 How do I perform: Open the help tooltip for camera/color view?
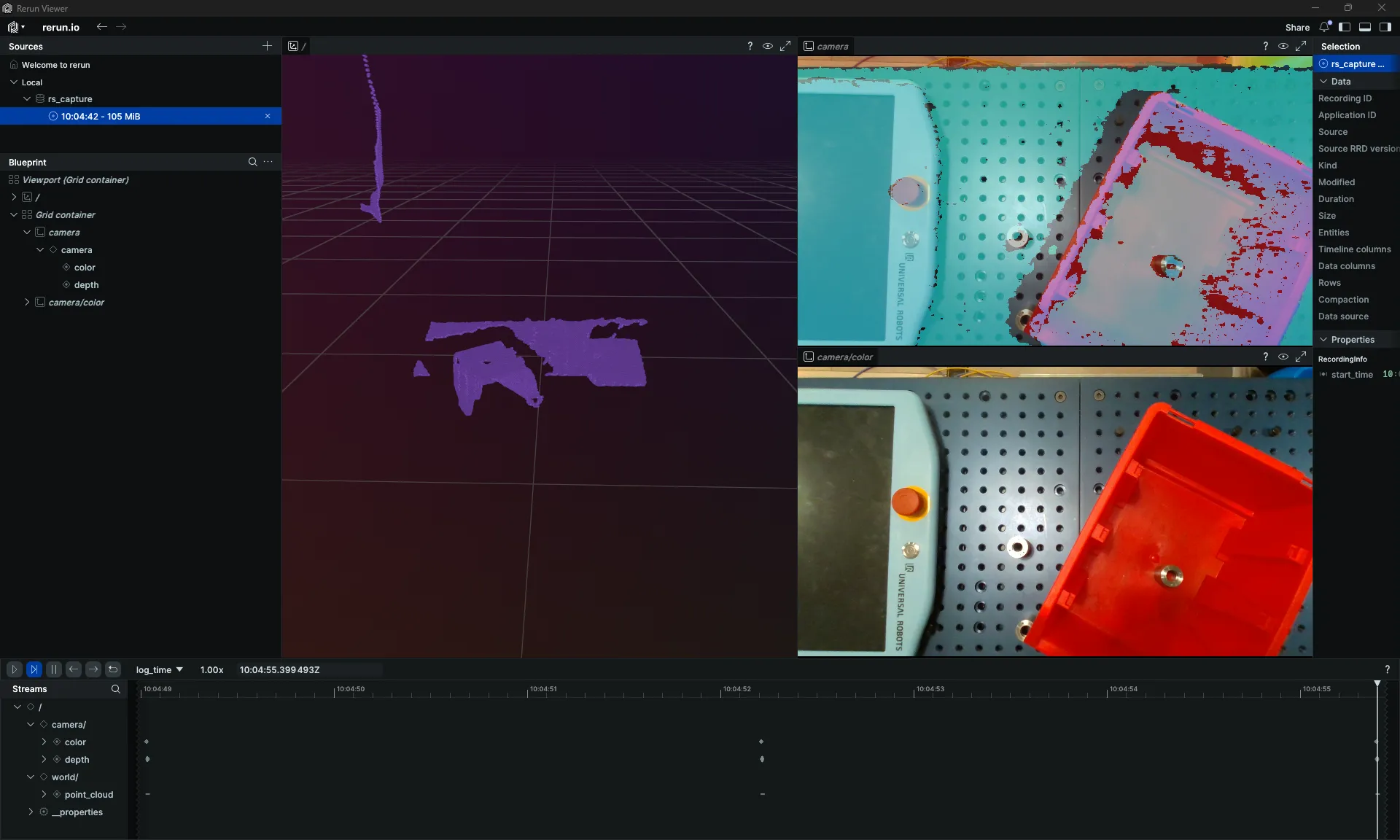point(1265,357)
